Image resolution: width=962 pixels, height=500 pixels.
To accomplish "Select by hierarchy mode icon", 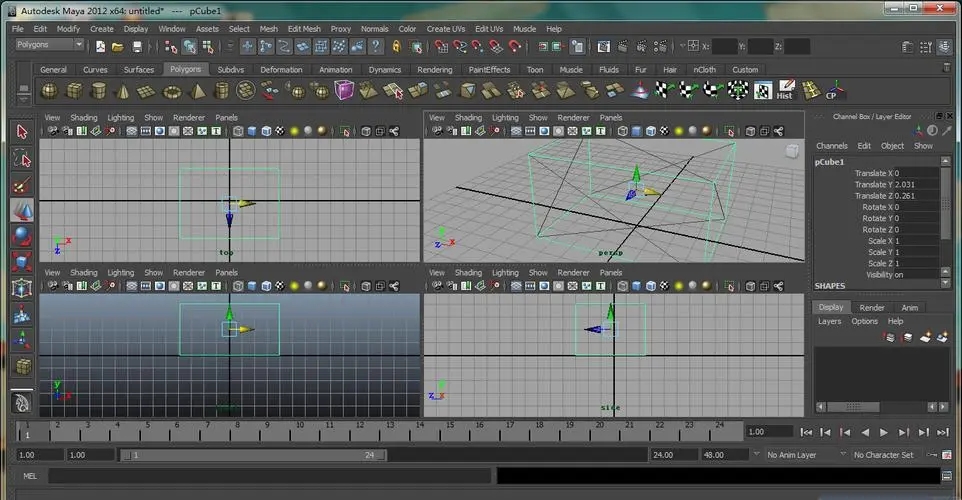I will (171, 47).
